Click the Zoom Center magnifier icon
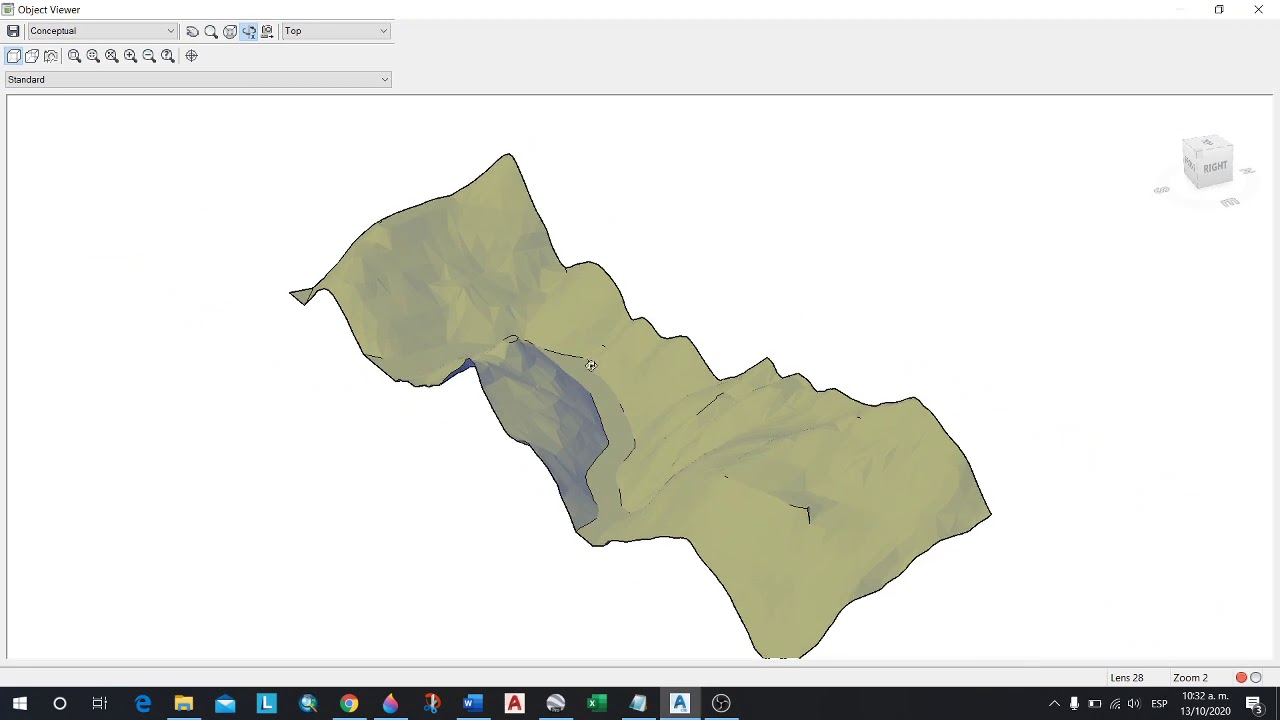1280x720 pixels. (x=93, y=56)
